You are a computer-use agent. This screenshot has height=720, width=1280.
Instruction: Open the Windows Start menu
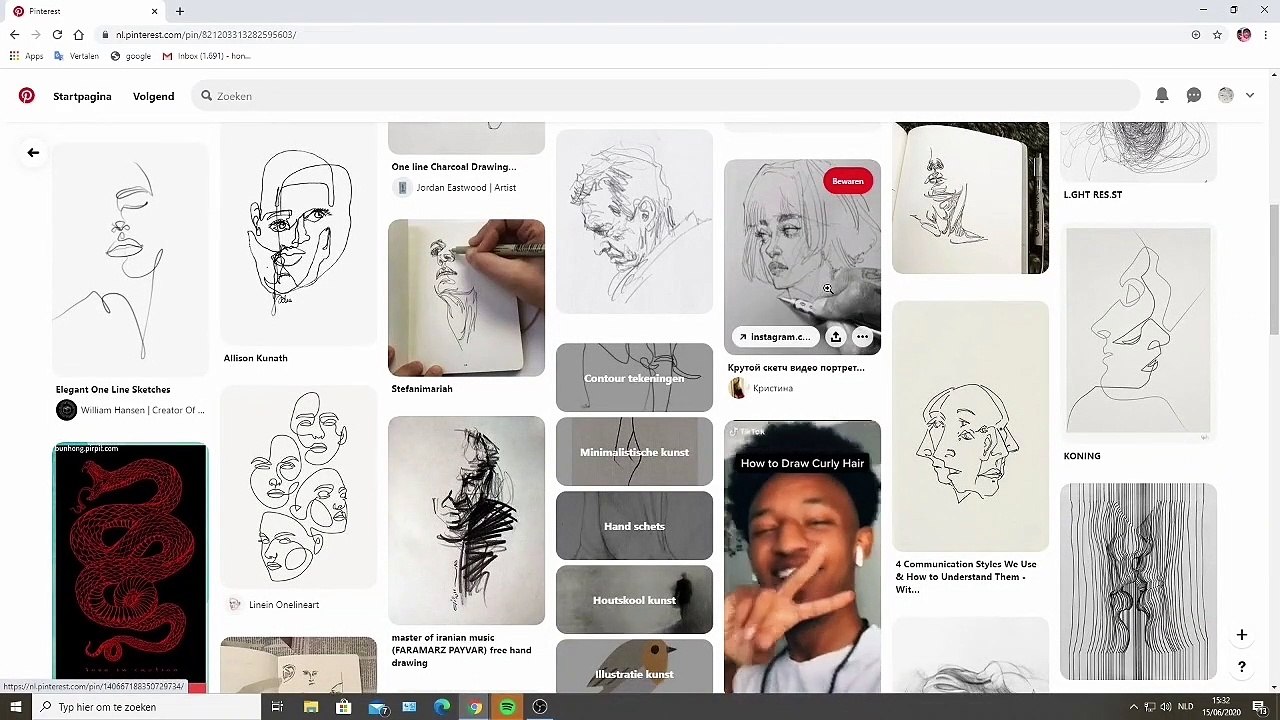[x=16, y=707]
